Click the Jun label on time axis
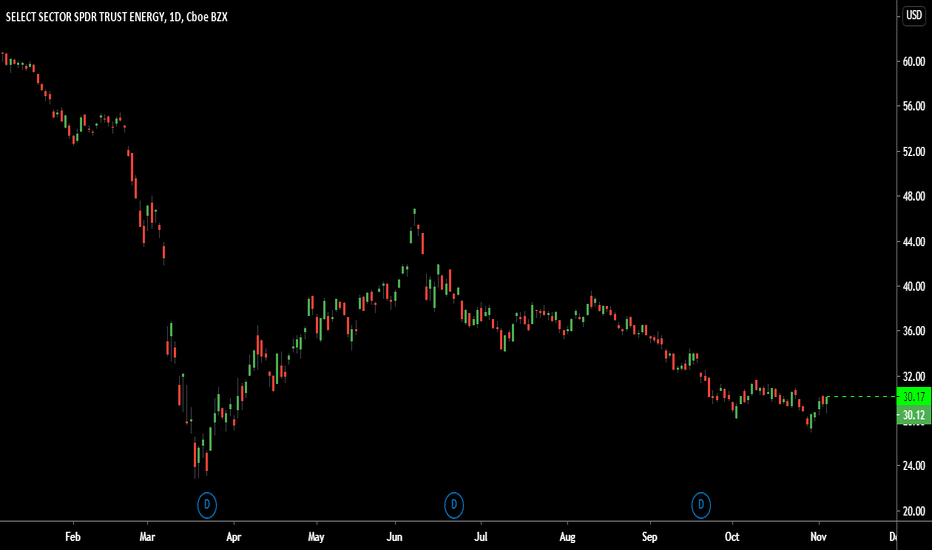The width and height of the screenshot is (932, 550). point(395,537)
